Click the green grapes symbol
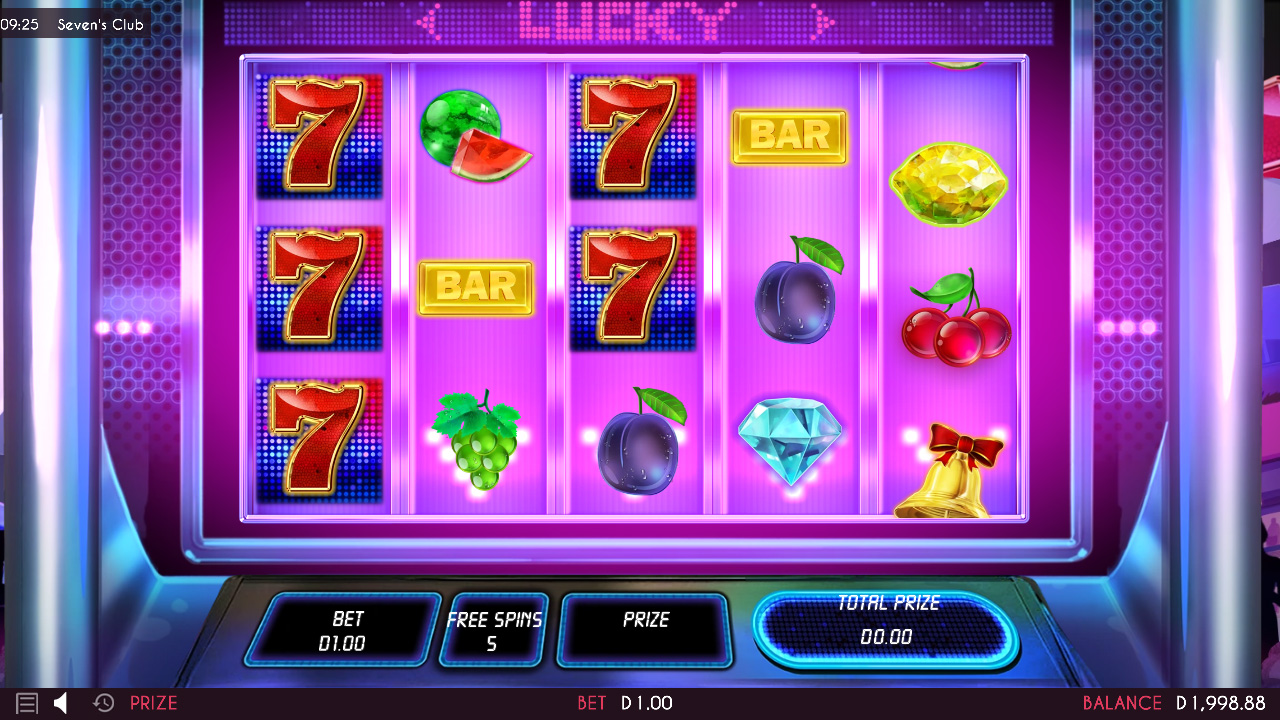The width and height of the screenshot is (1280, 720). point(476,440)
